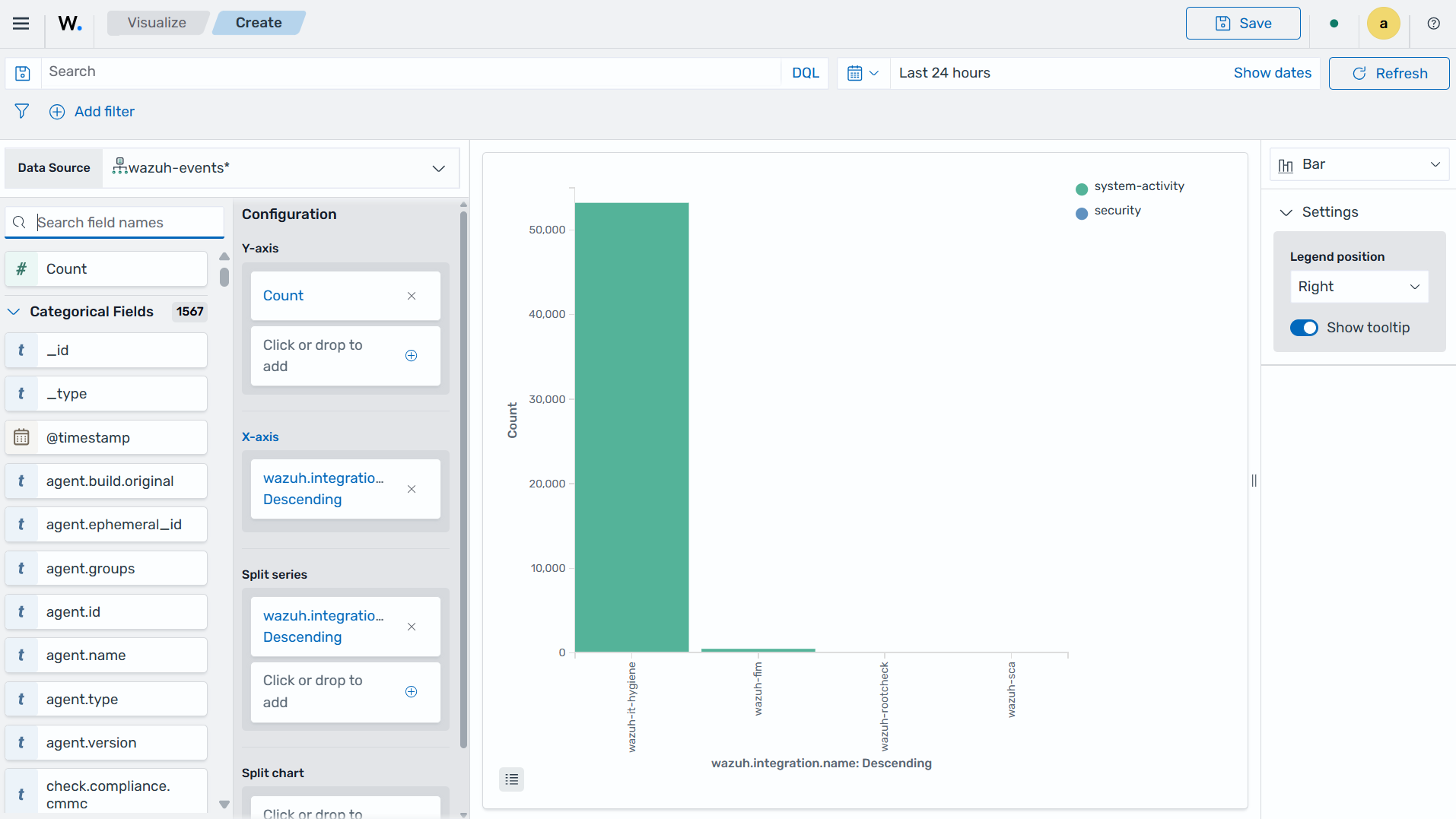Select the agent.id field

click(x=106, y=611)
